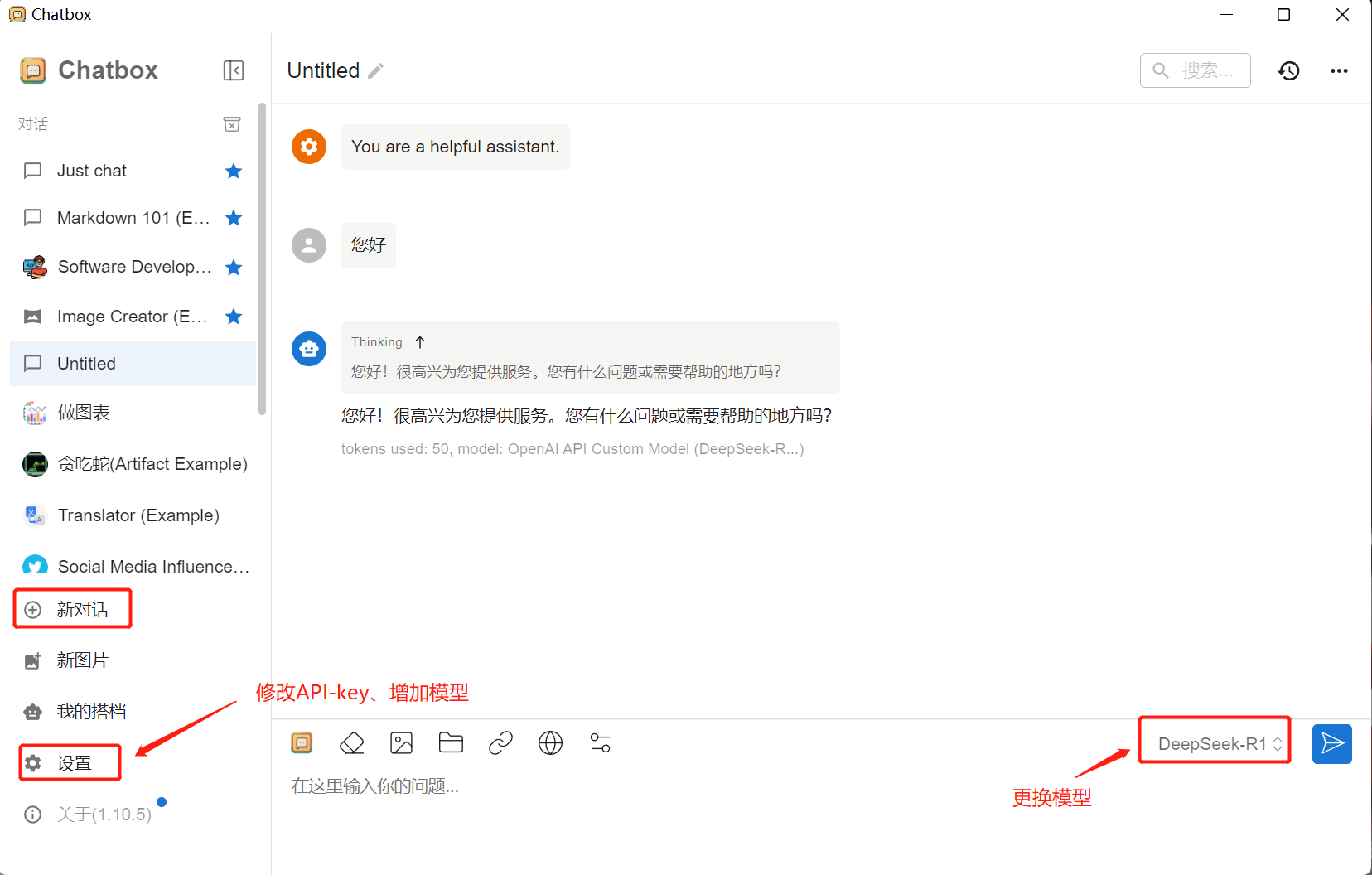Unstar the Just chat conversation
The image size is (1372, 875).
(x=234, y=172)
